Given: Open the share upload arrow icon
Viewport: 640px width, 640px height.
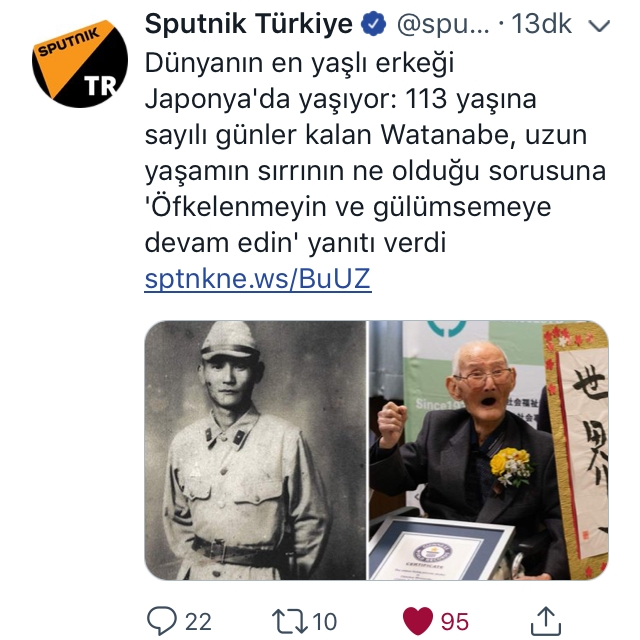Looking at the screenshot, I should tap(546, 621).
